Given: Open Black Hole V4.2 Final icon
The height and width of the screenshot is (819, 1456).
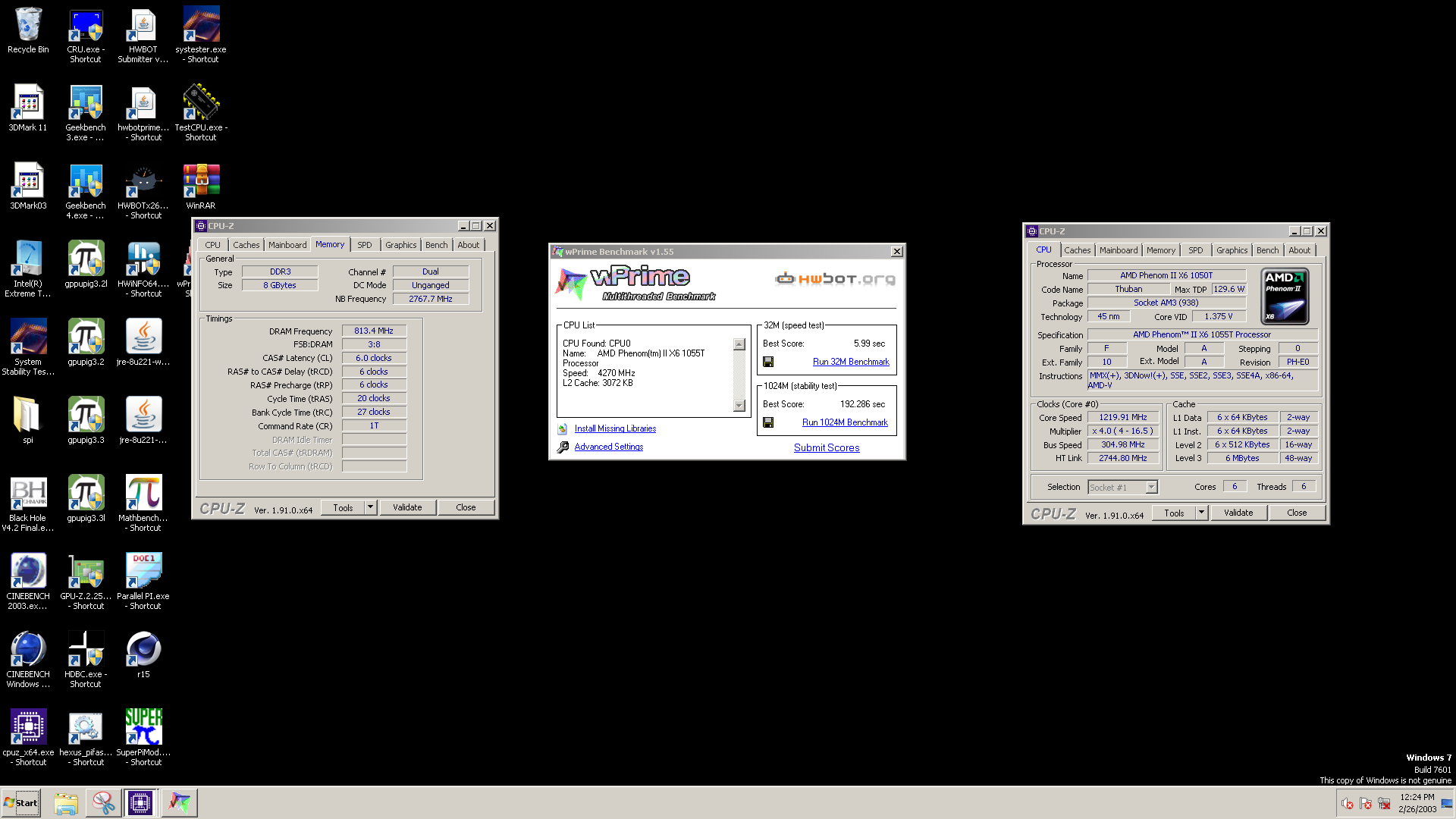Looking at the screenshot, I should coord(28,504).
